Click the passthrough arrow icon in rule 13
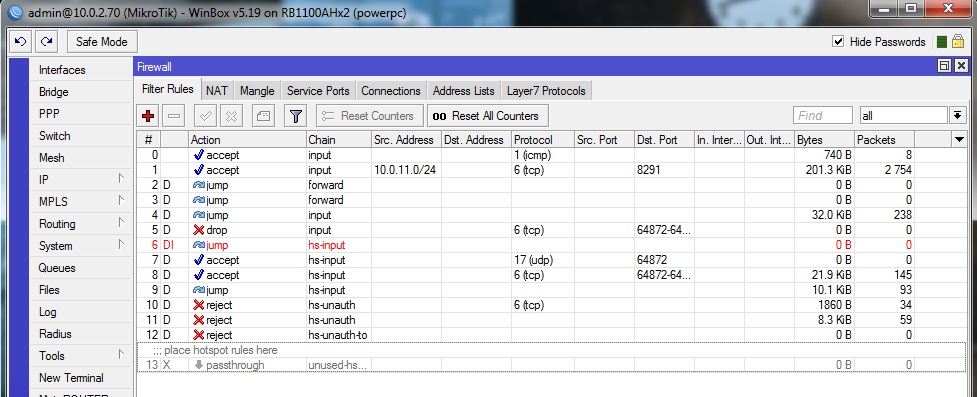 (x=199, y=365)
